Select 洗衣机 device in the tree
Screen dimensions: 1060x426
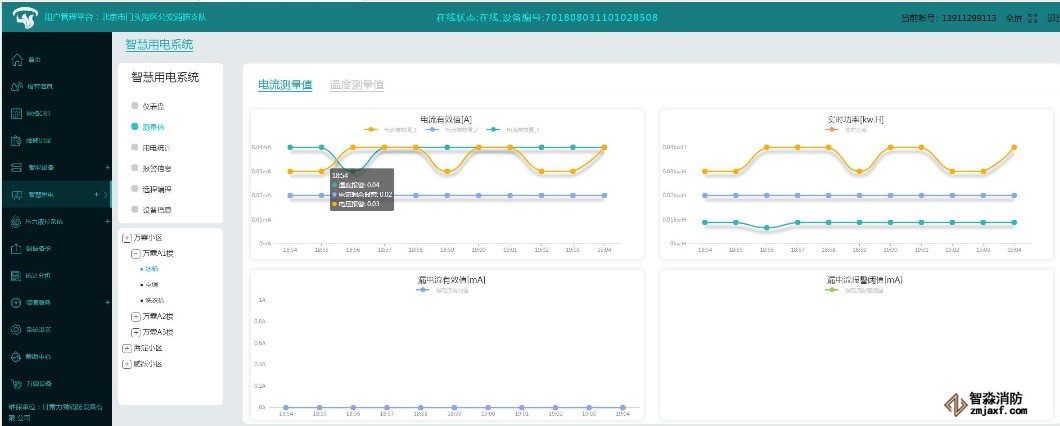pyautogui.click(x=152, y=300)
